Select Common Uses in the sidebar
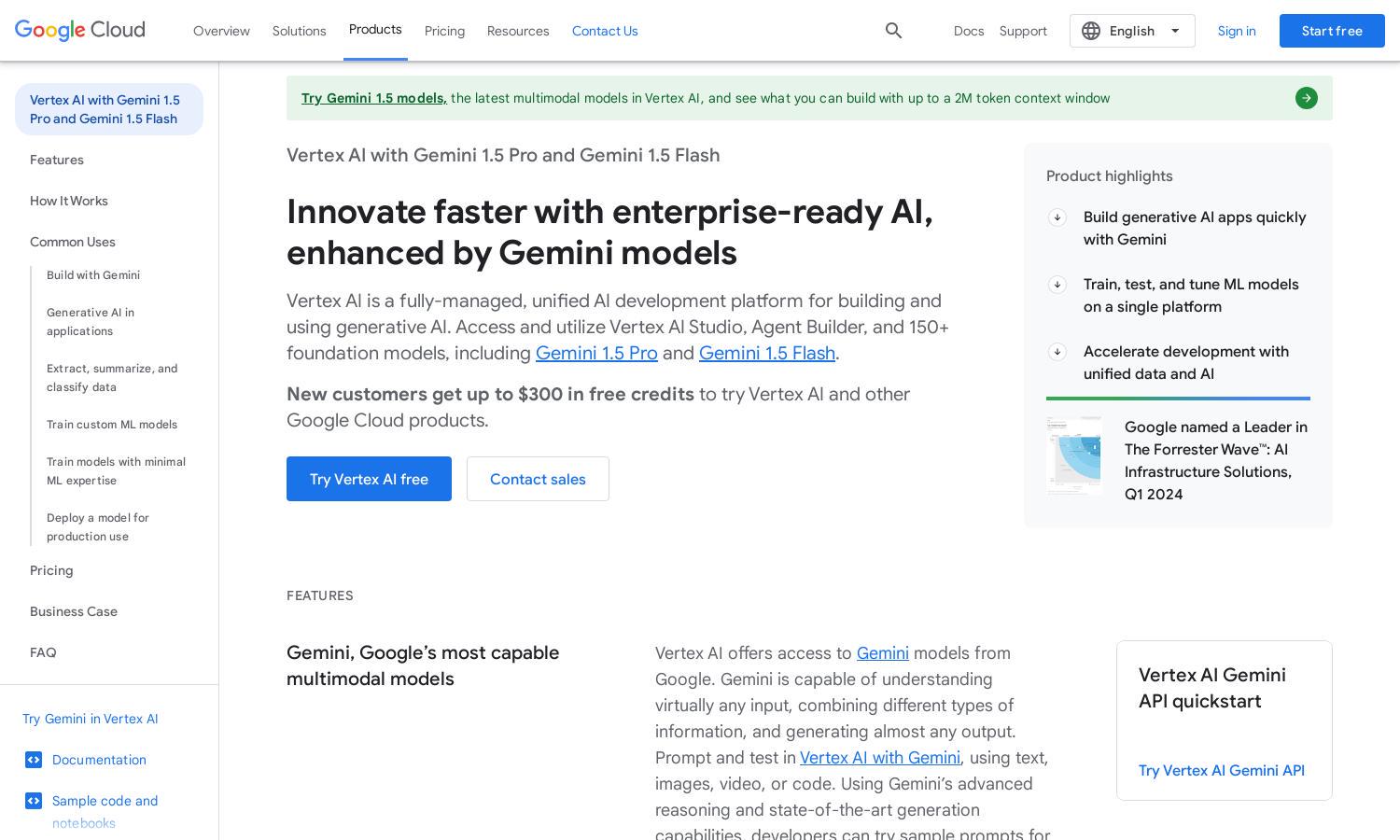This screenshot has height=840, width=1400. pyautogui.click(x=73, y=242)
